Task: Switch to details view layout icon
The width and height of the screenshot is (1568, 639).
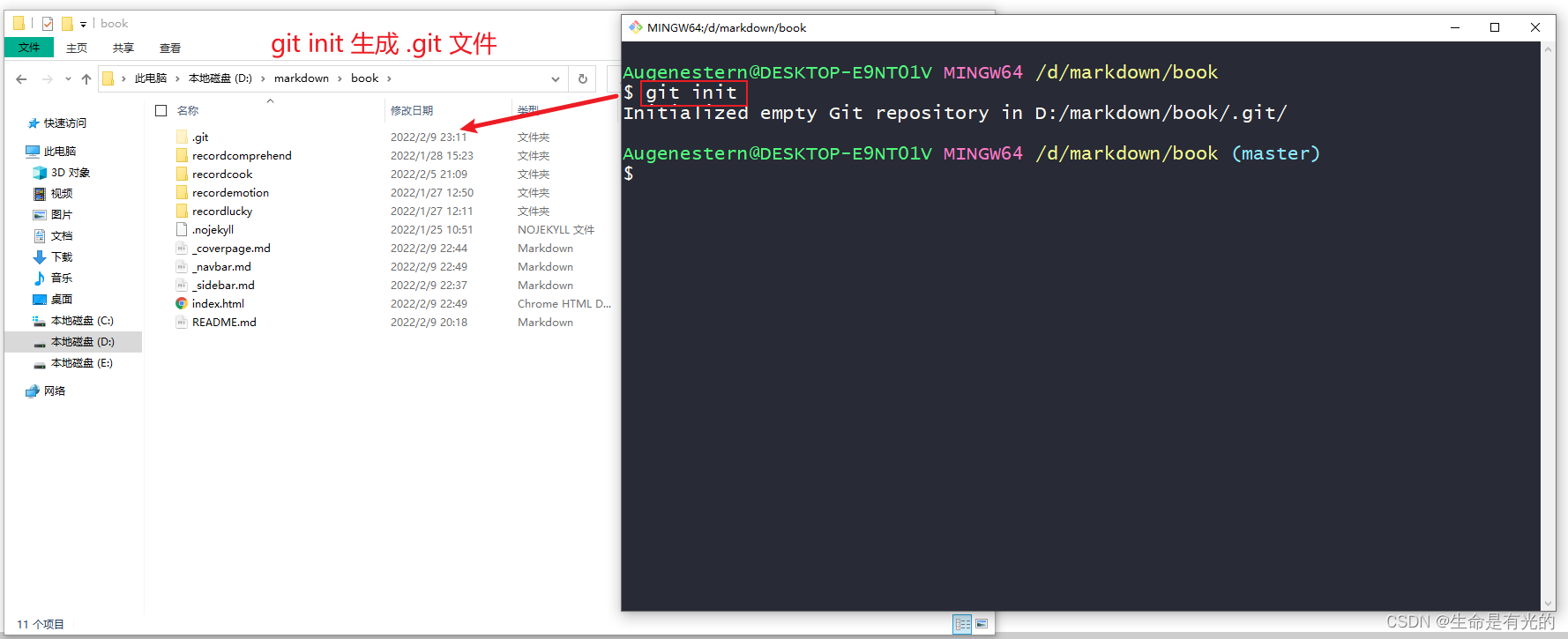Action: [963, 624]
